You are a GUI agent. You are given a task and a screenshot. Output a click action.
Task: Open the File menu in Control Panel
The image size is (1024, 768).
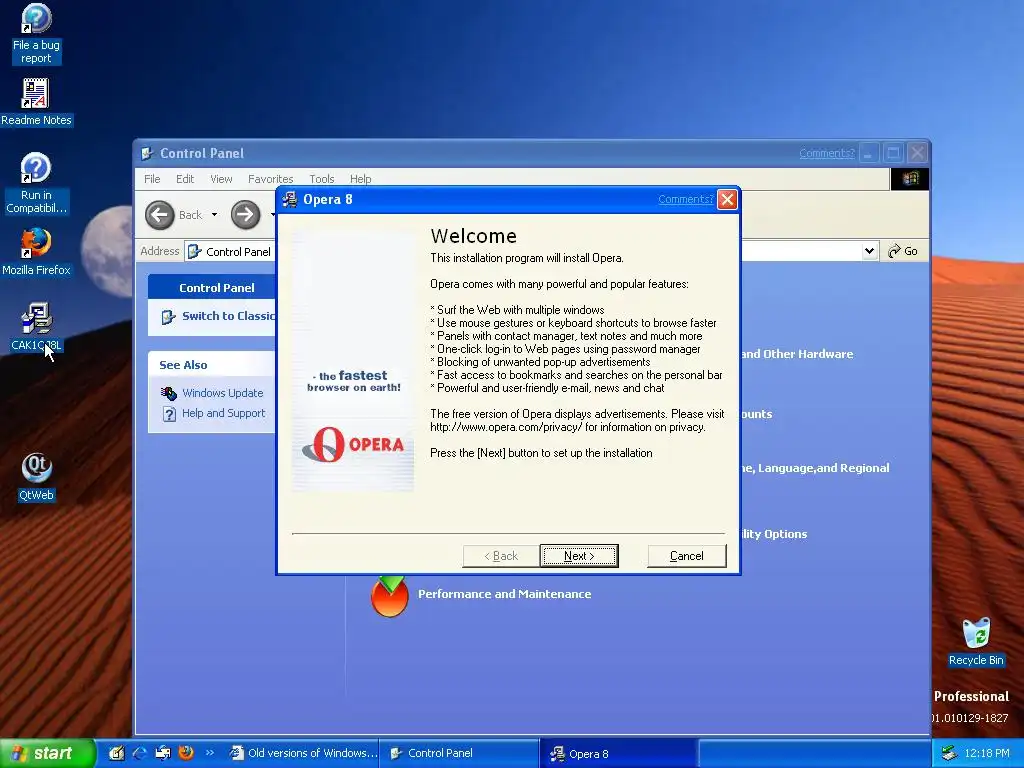152,179
